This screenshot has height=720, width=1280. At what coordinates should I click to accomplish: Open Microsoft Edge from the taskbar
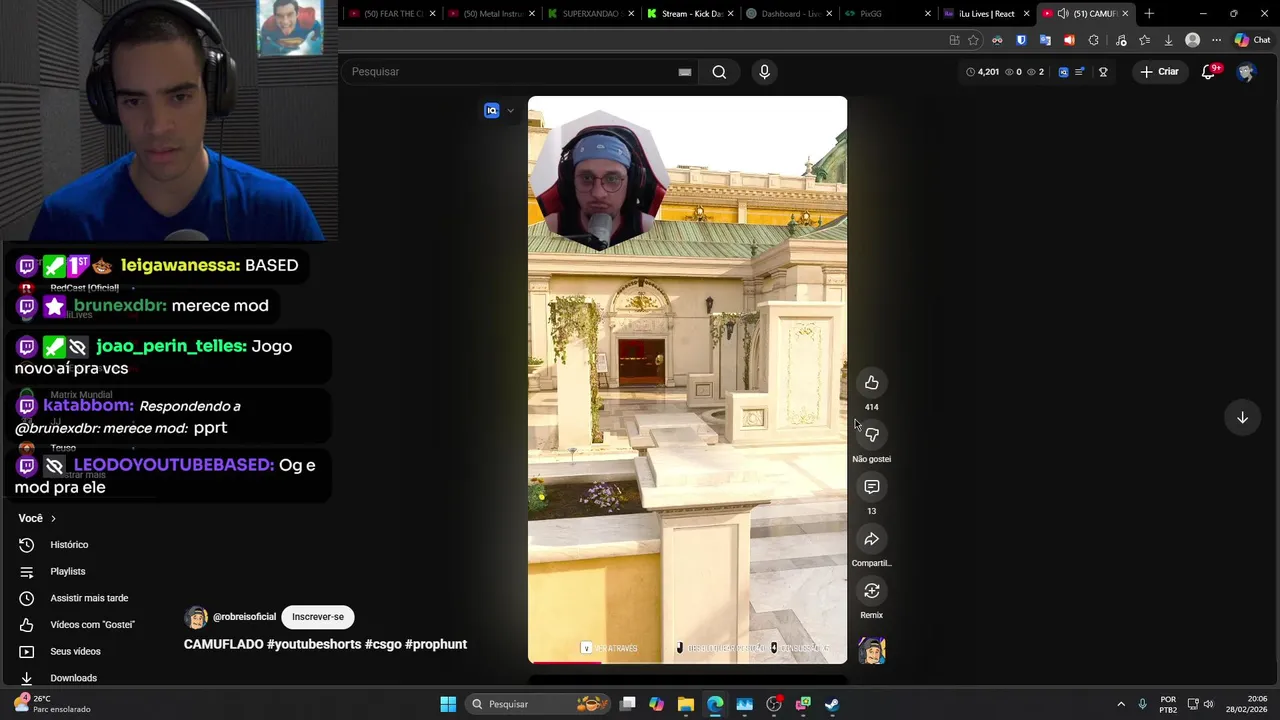(715, 704)
